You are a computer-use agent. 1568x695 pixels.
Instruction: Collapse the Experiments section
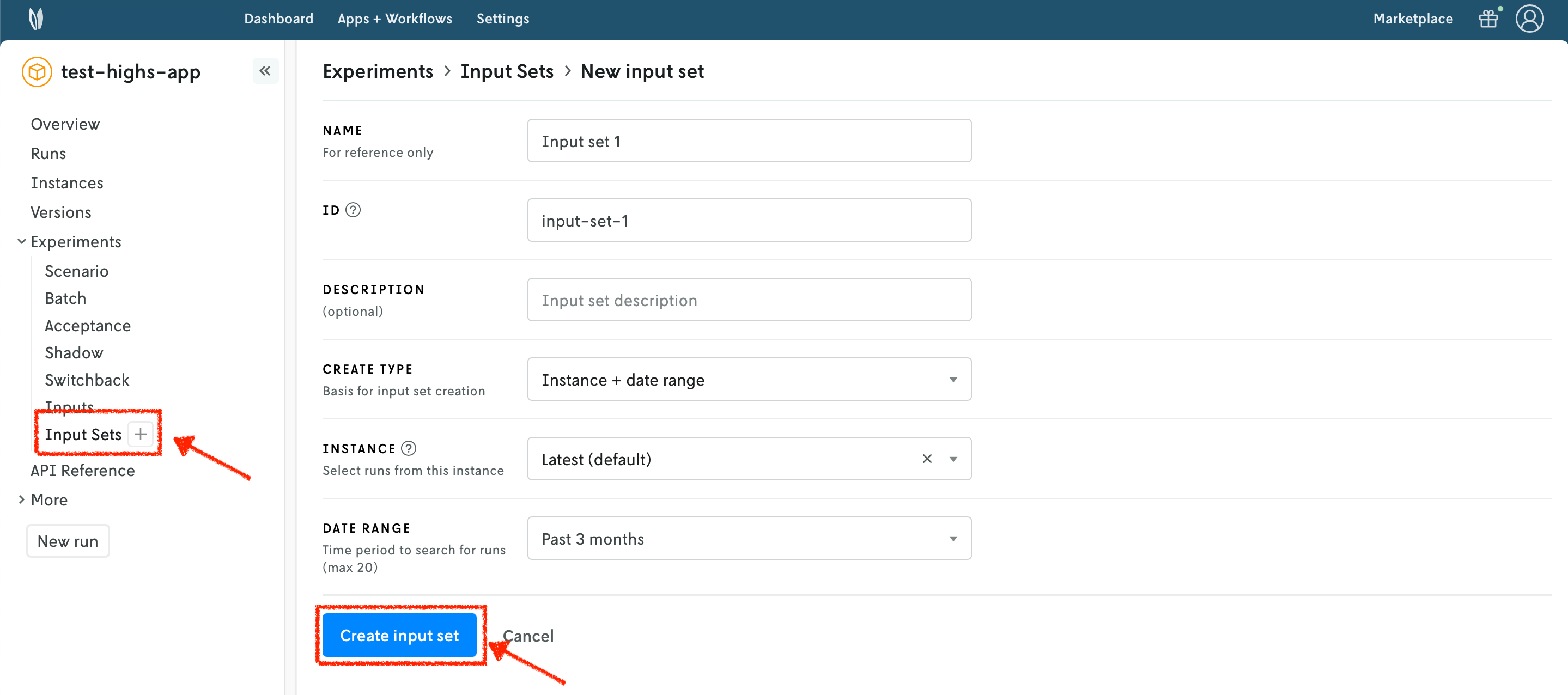[22, 241]
